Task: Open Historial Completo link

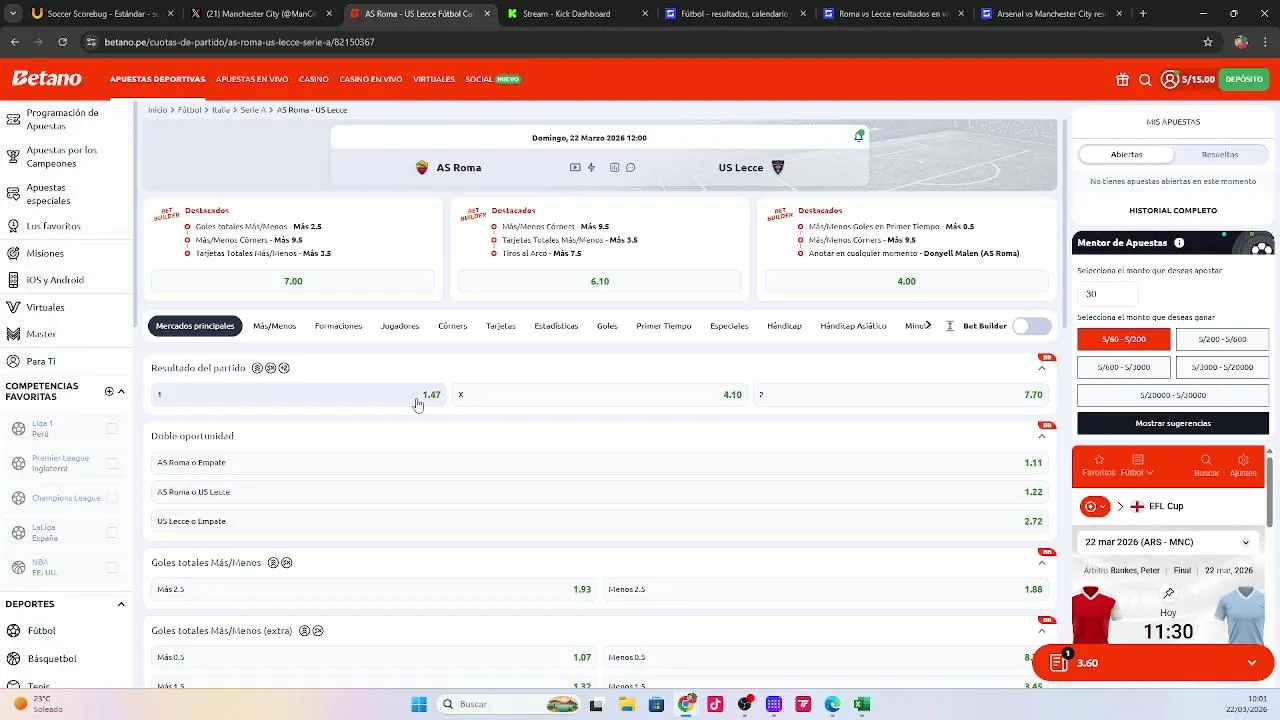Action: [x=1173, y=211]
